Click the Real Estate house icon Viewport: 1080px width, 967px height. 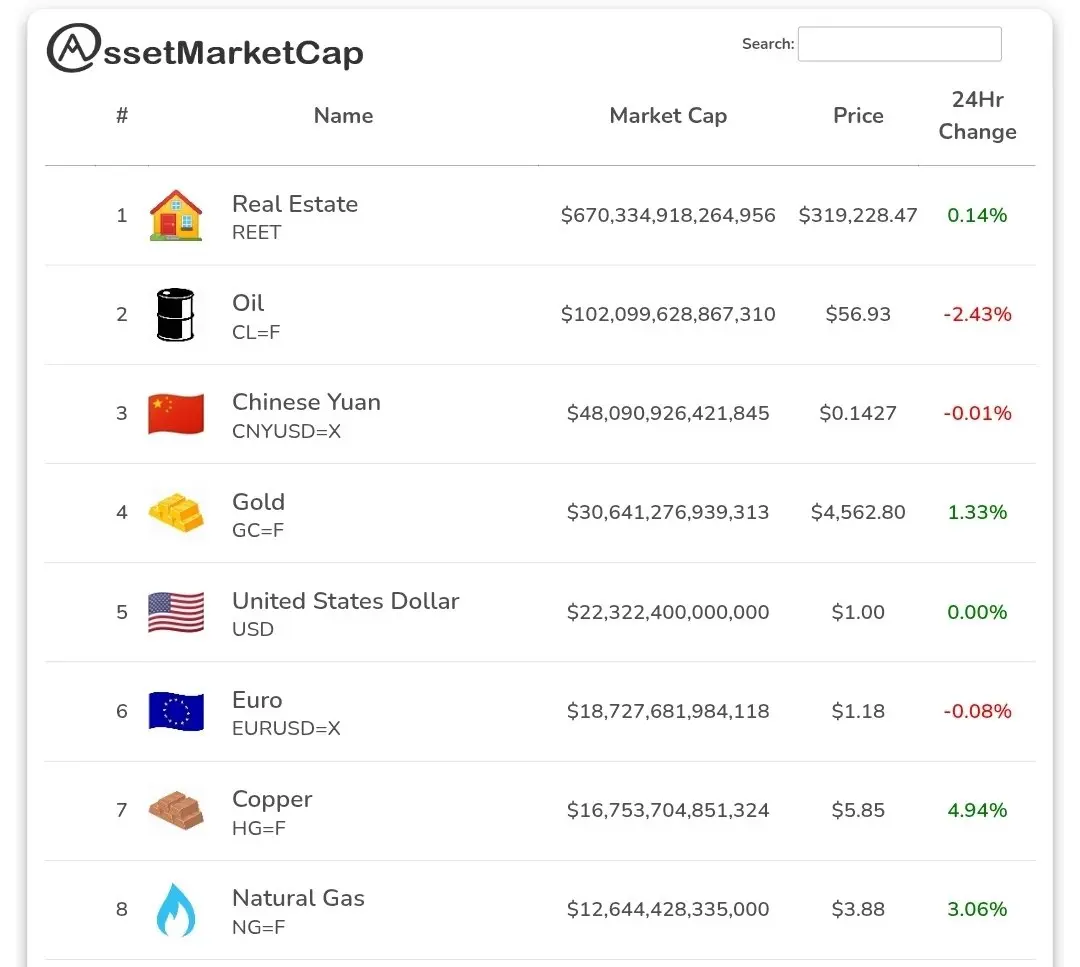pos(176,215)
